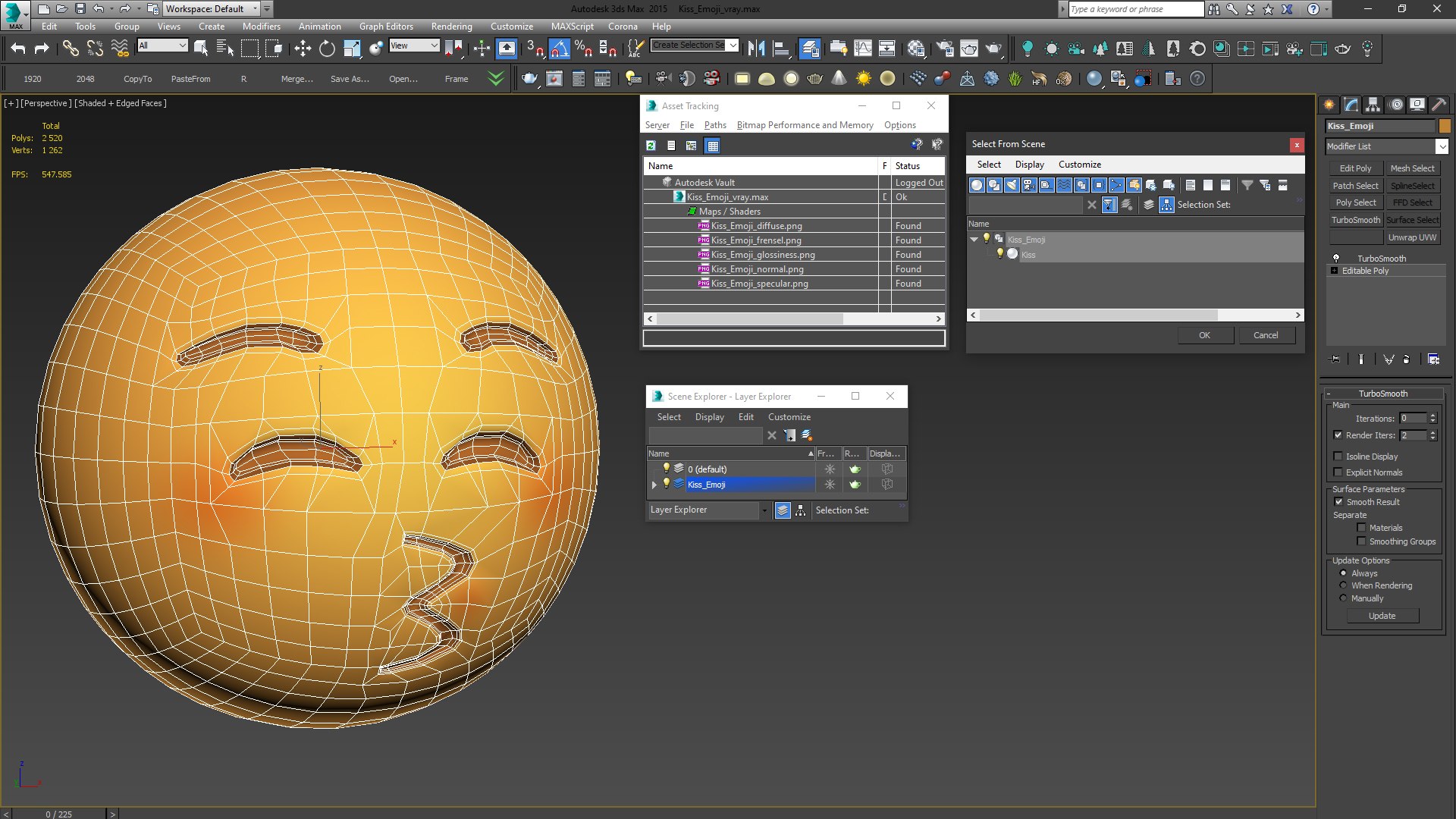1456x819 pixels.
Task: Click Configure Modifier Sets icon
Action: click(1433, 359)
